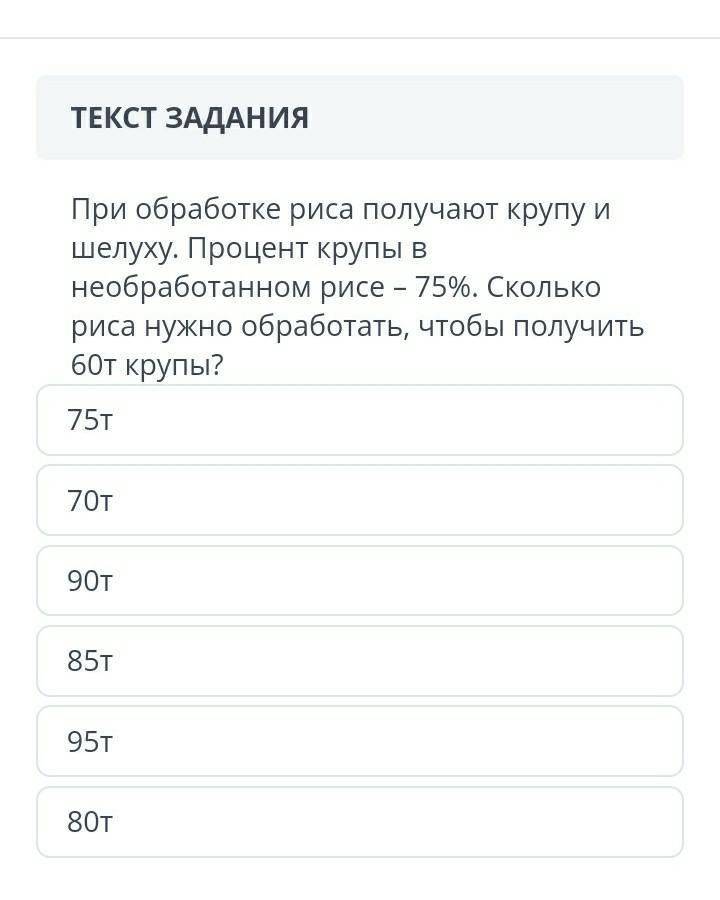
Task: Click the word 'ЗАДАНИЯ' in the header
Action: pyautogui.click(x=237, y=118)
